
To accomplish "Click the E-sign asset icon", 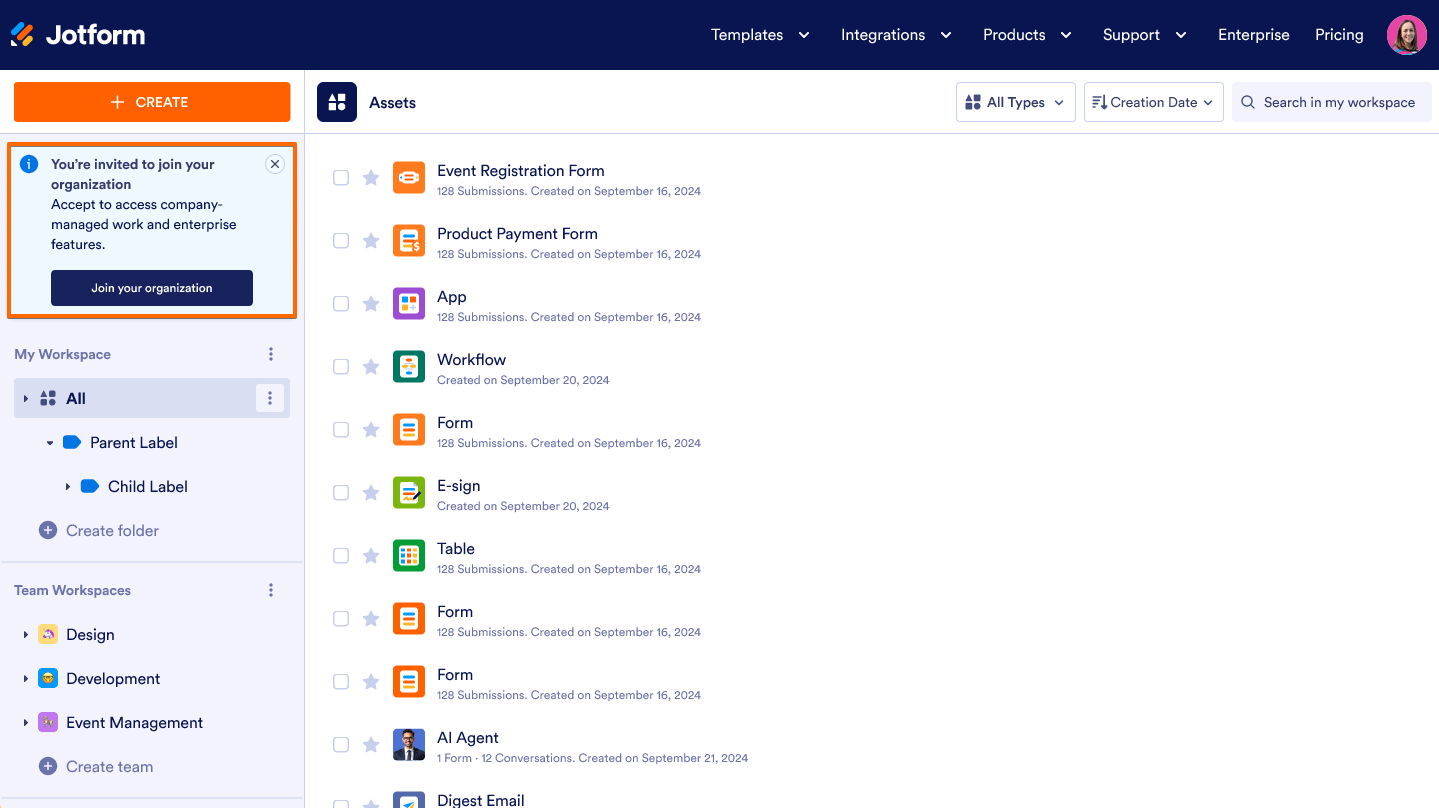I will (409, 493).
